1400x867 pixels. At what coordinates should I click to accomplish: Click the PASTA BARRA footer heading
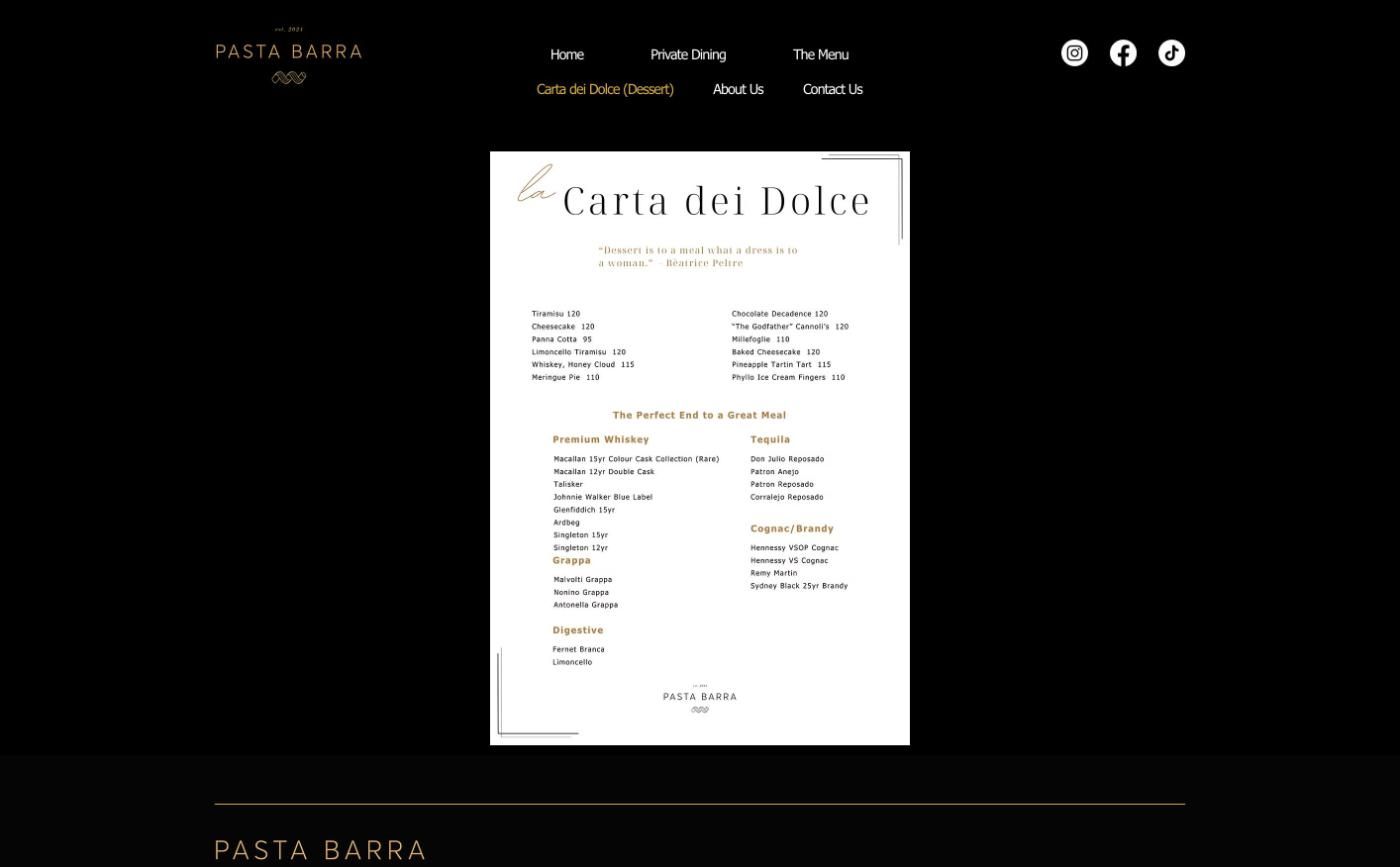coord(320,850)
